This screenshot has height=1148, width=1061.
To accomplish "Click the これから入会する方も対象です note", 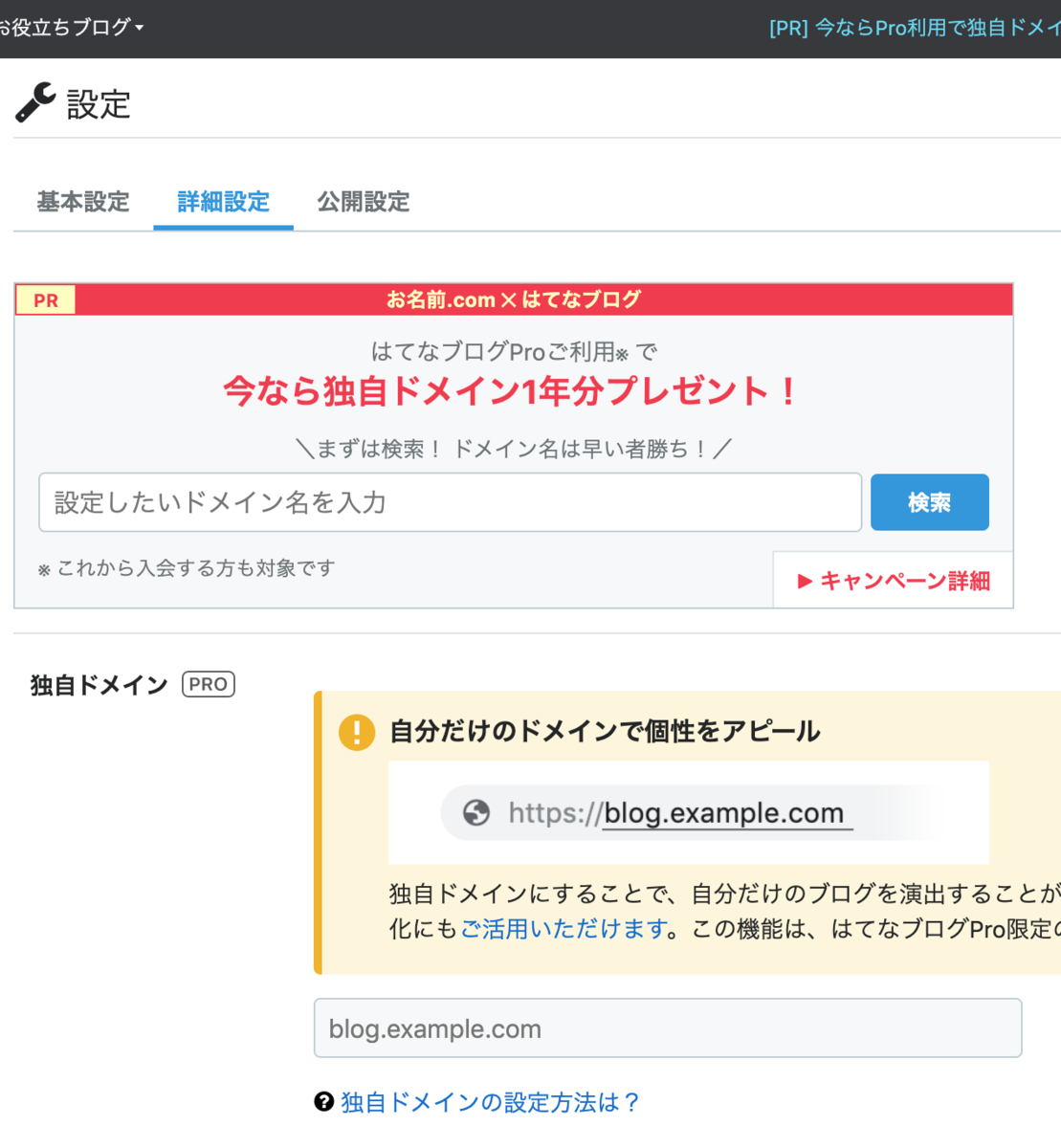I will click(188, 568).
